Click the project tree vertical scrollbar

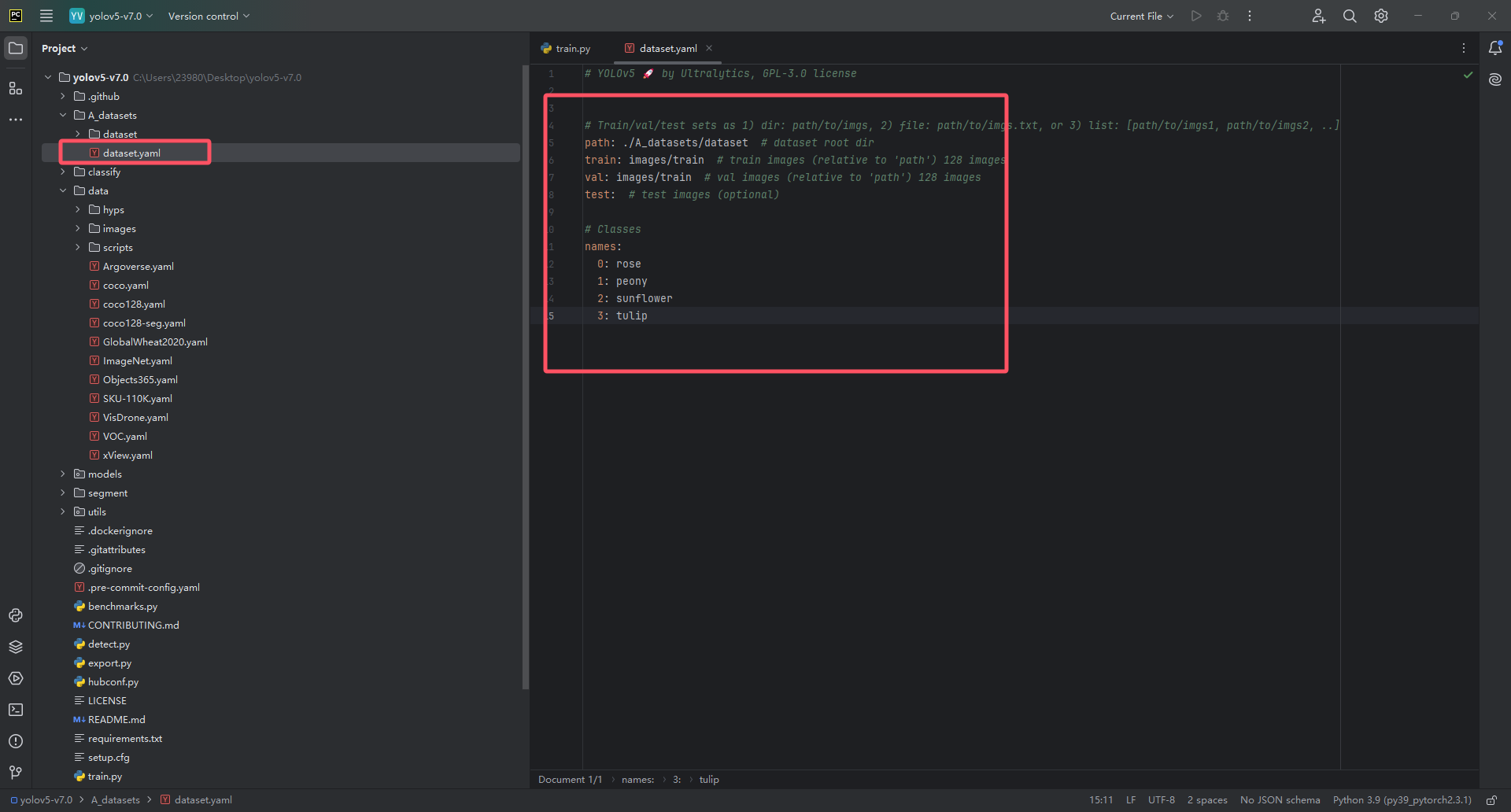[x=525, y=378]
